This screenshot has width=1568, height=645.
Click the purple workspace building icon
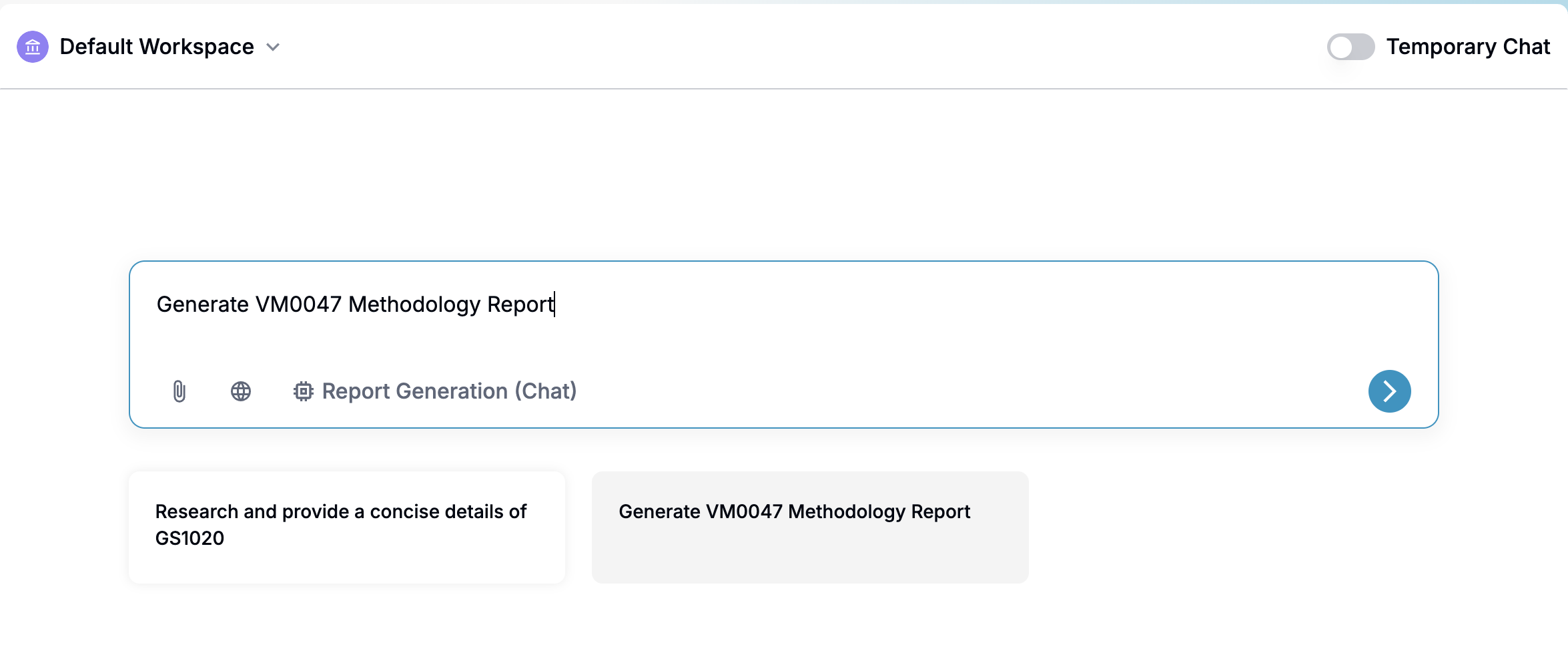tap(33, 47)
